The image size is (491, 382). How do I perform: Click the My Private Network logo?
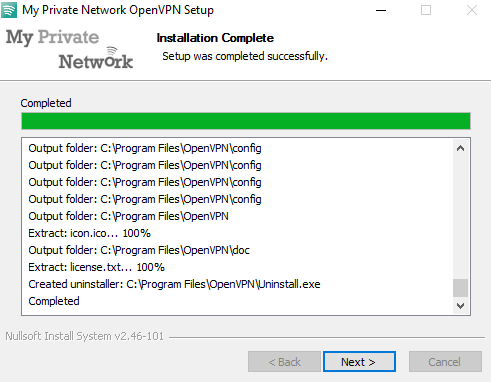pyautogui.click(x=69, y=49)
